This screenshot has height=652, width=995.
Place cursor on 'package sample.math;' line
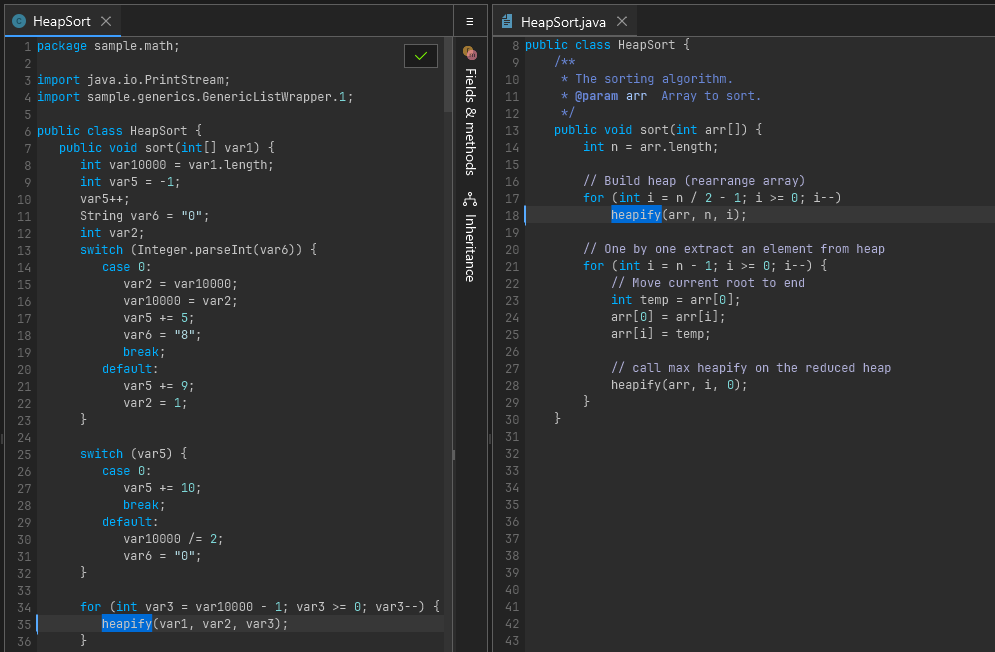point(108,46)
